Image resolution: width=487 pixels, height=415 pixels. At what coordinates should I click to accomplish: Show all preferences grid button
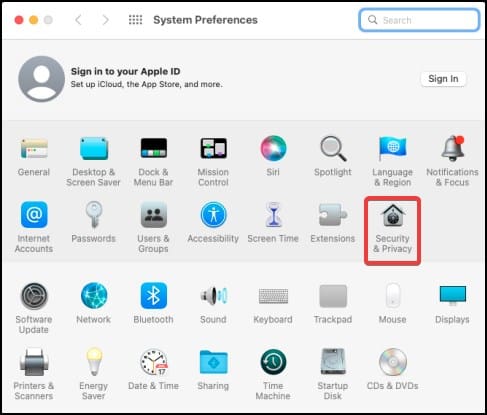135,20
